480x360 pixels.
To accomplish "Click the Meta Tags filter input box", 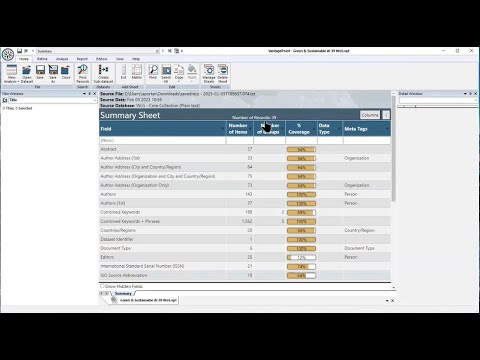I will 367,140.
